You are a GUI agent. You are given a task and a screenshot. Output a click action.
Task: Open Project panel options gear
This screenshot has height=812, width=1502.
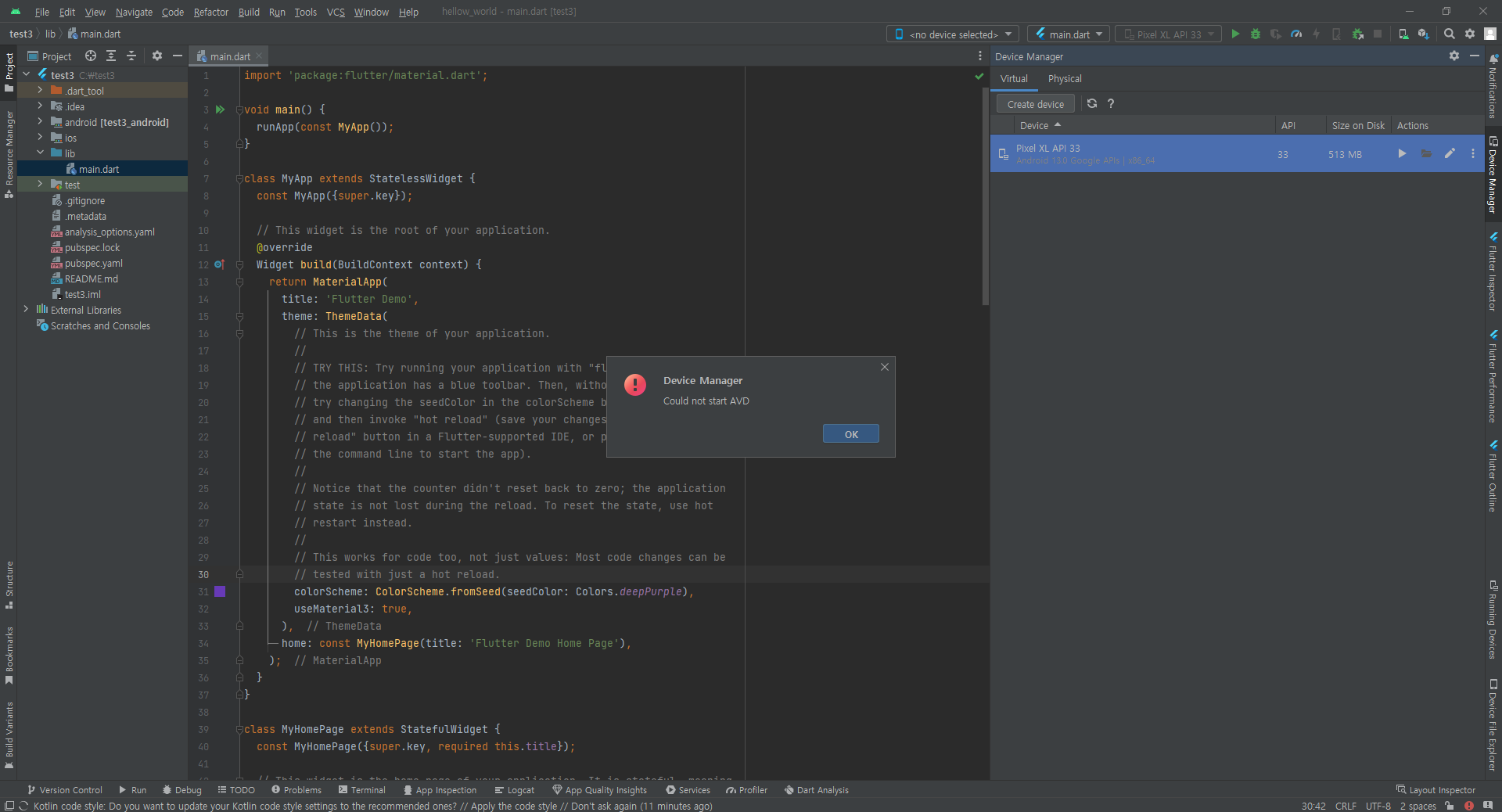point(157,56)
